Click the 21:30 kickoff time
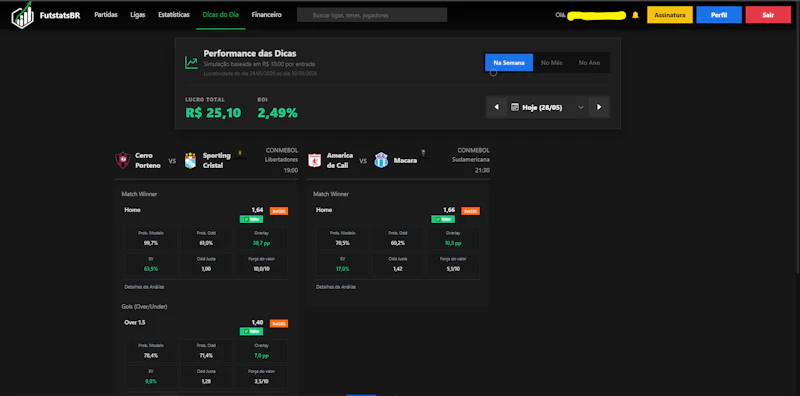 point(482,170)
